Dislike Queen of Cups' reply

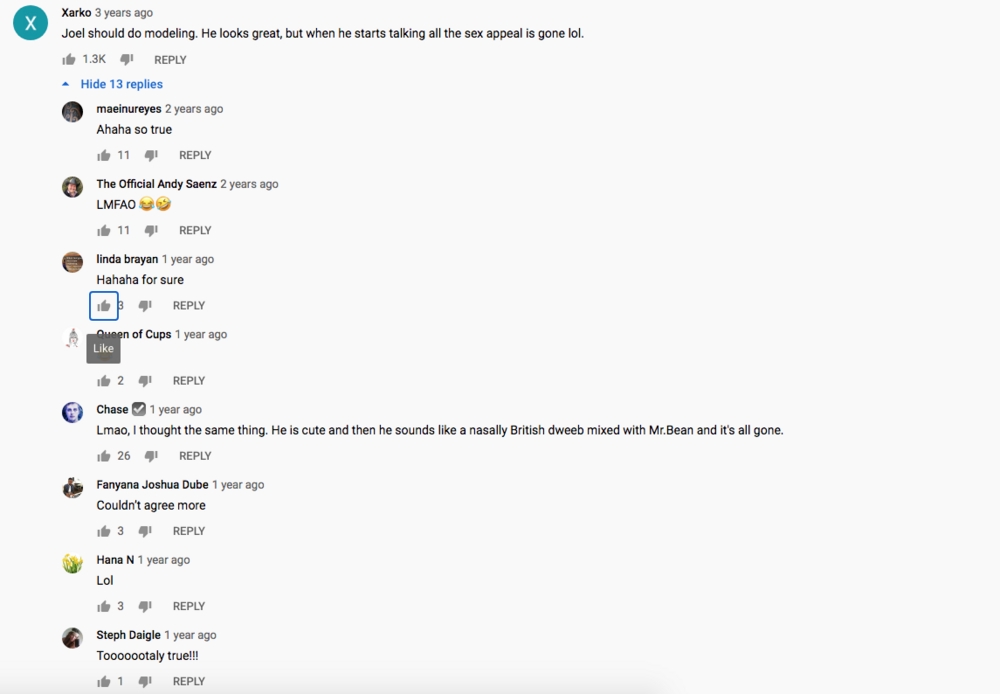tap(145, 381)
